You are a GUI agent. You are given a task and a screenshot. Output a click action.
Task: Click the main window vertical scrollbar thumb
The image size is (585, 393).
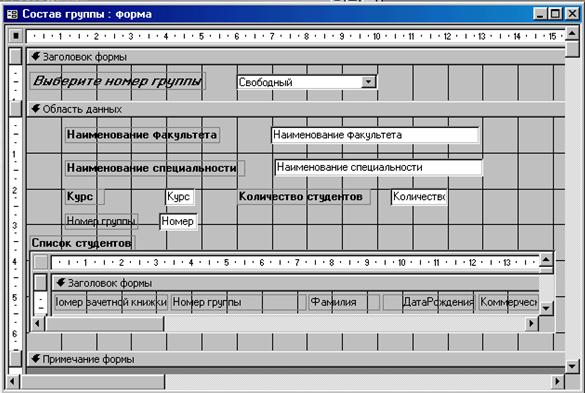[x=572, y=49]
